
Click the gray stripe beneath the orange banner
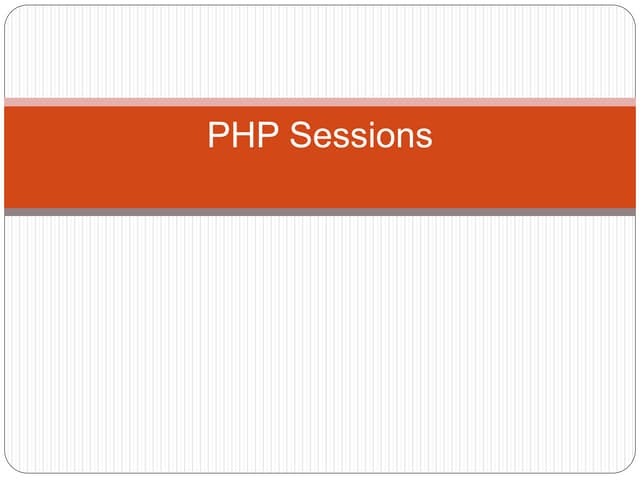click(320, 212)
